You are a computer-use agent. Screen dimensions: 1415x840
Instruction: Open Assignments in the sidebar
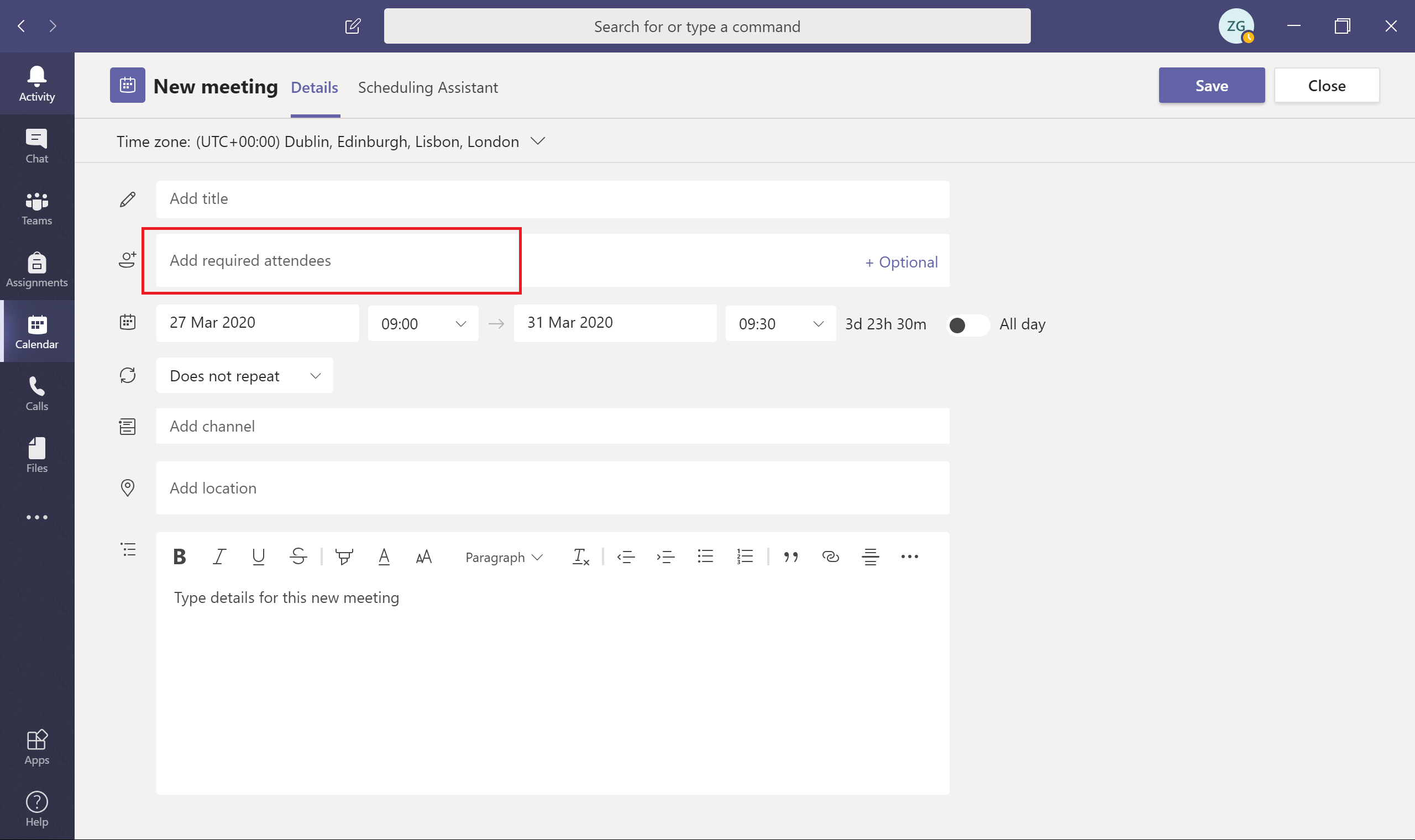coord(37,270)
